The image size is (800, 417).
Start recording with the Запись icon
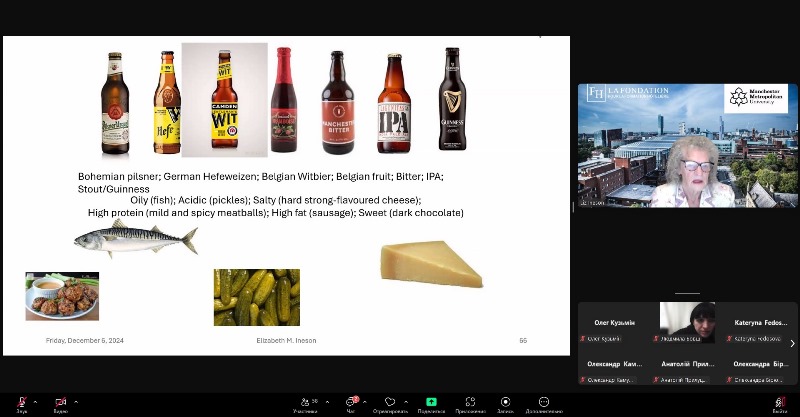[x=505, y=404]
